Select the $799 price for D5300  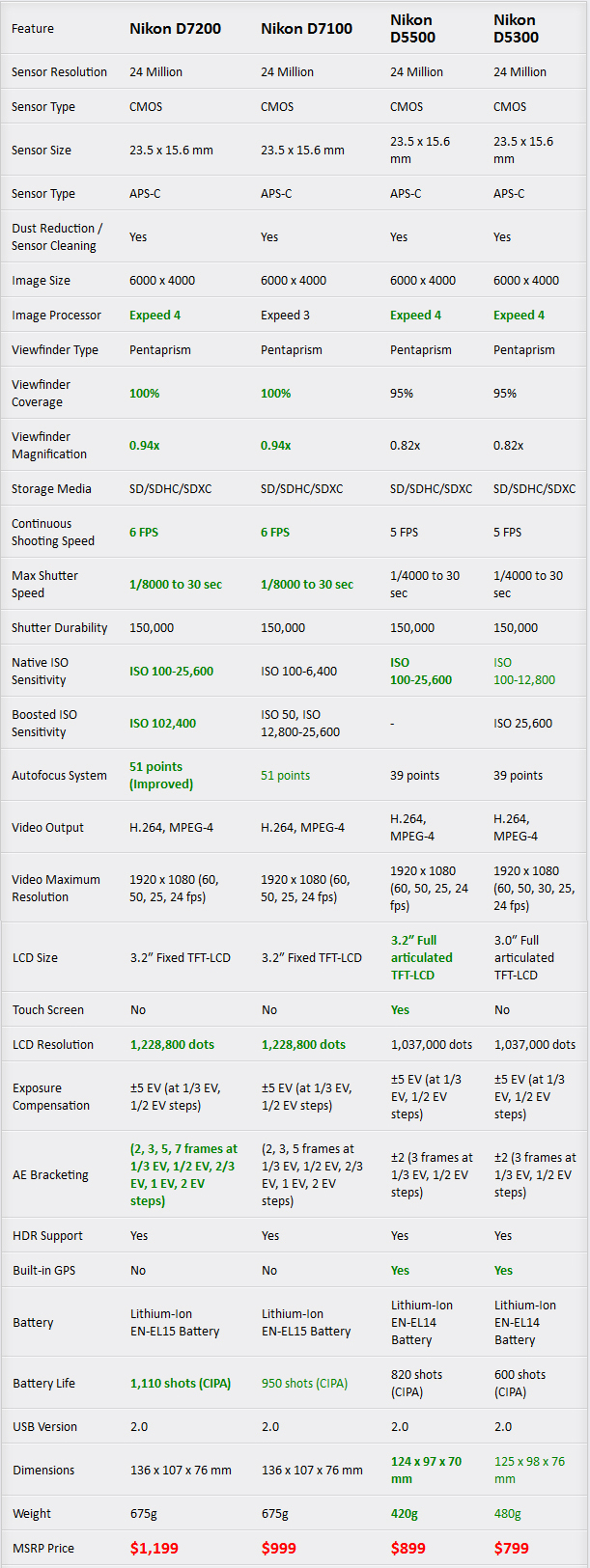511,1548
